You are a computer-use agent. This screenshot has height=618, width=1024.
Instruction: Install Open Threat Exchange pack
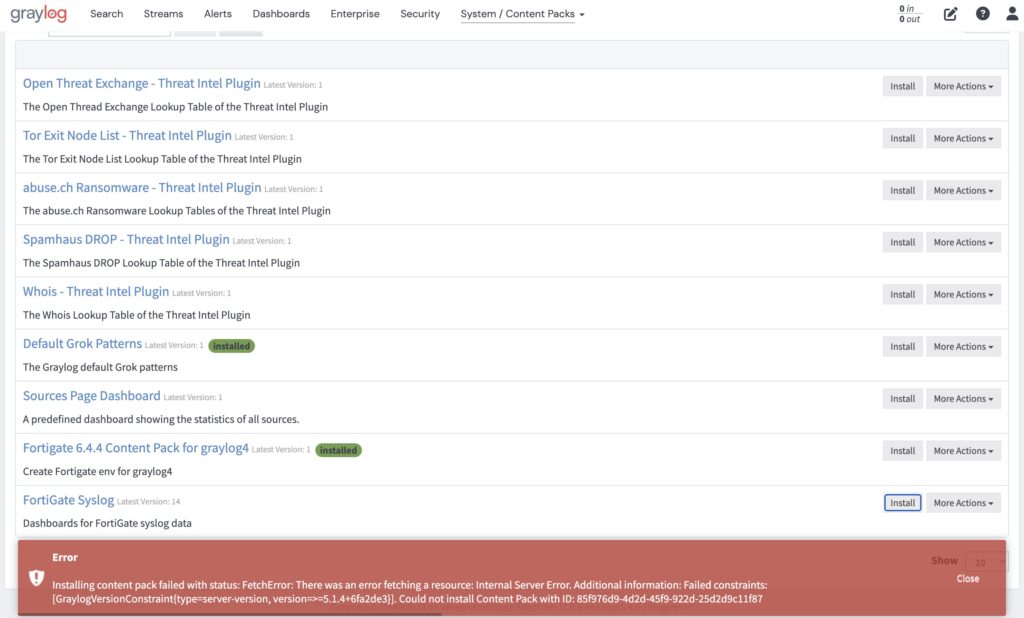903,86
